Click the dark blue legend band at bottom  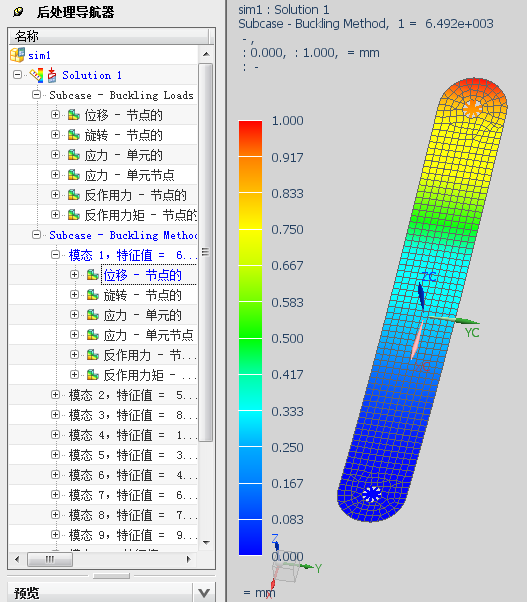tap(250, 538)
